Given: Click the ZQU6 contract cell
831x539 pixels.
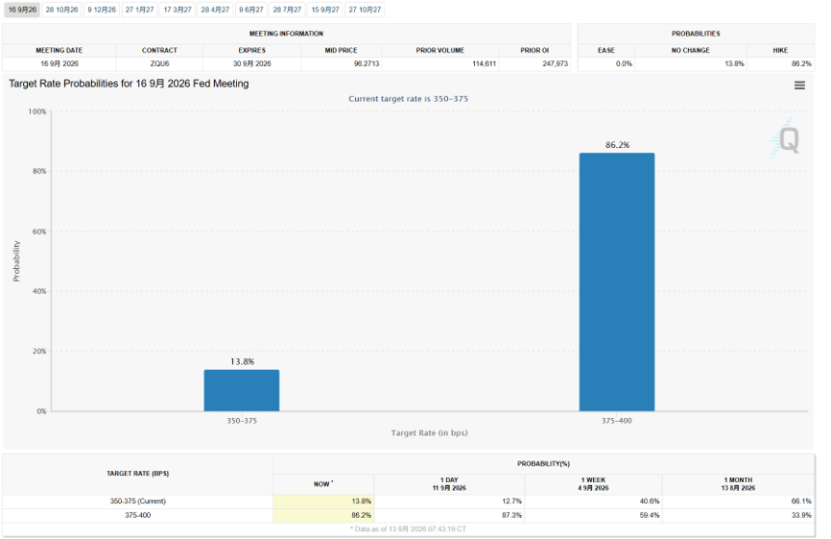Looking at the screenshot, I should coord(160,64).
